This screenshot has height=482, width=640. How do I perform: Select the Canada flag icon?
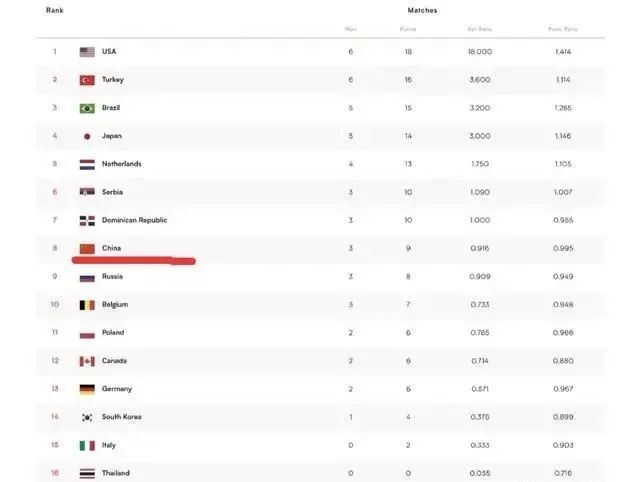tap(87, 361)
